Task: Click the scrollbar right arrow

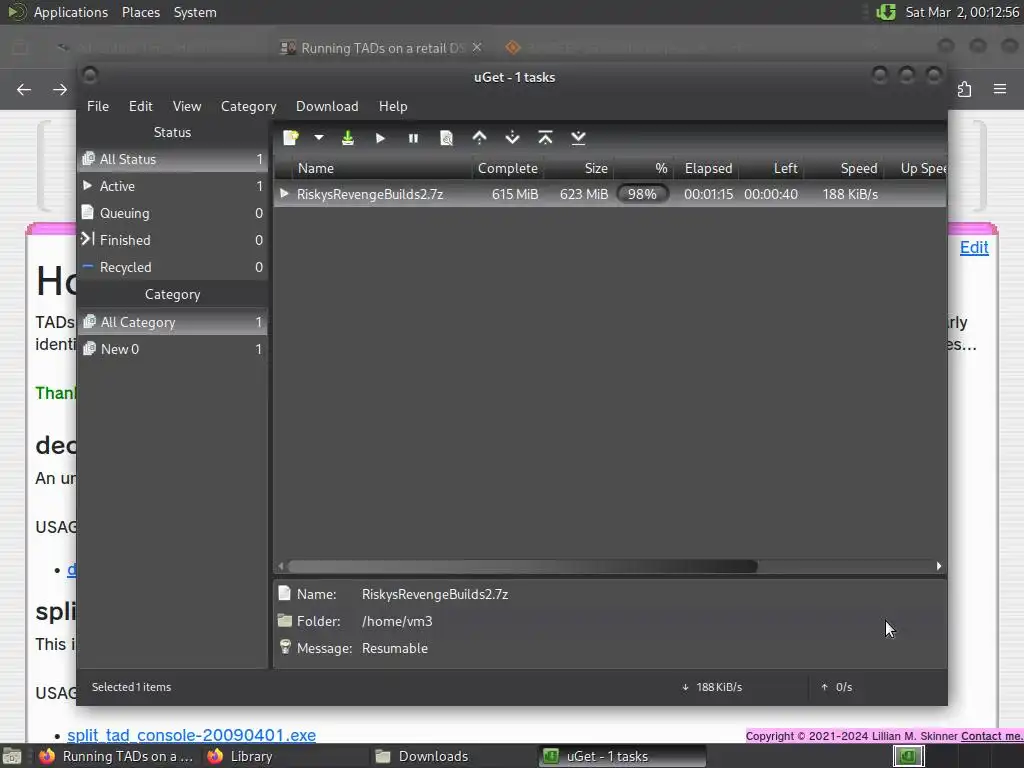Action: [x=939, y=566]
